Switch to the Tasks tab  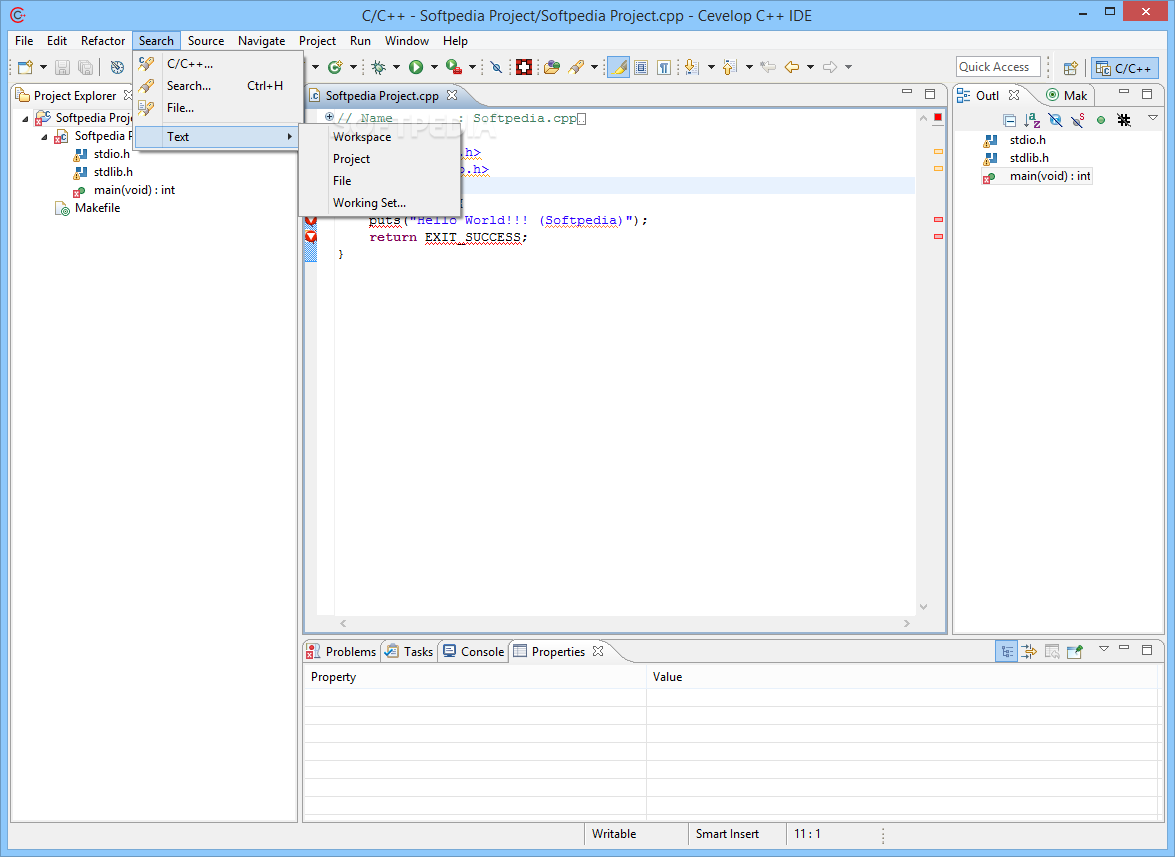[409, 652]
